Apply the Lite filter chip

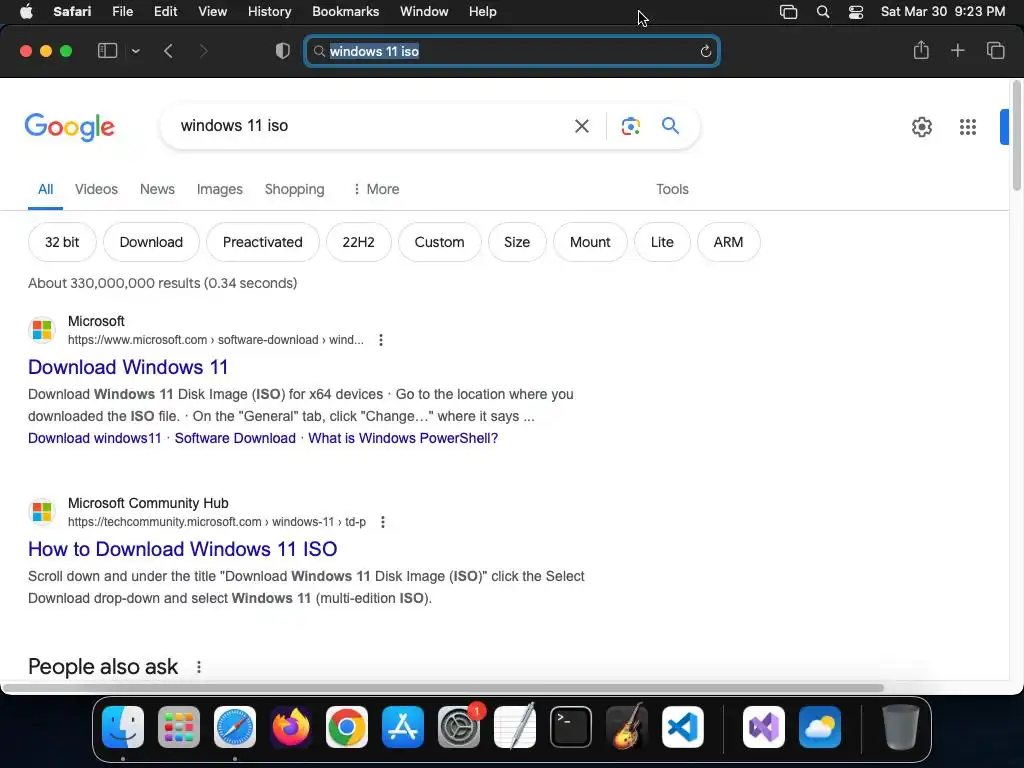[x=662, y=242]
